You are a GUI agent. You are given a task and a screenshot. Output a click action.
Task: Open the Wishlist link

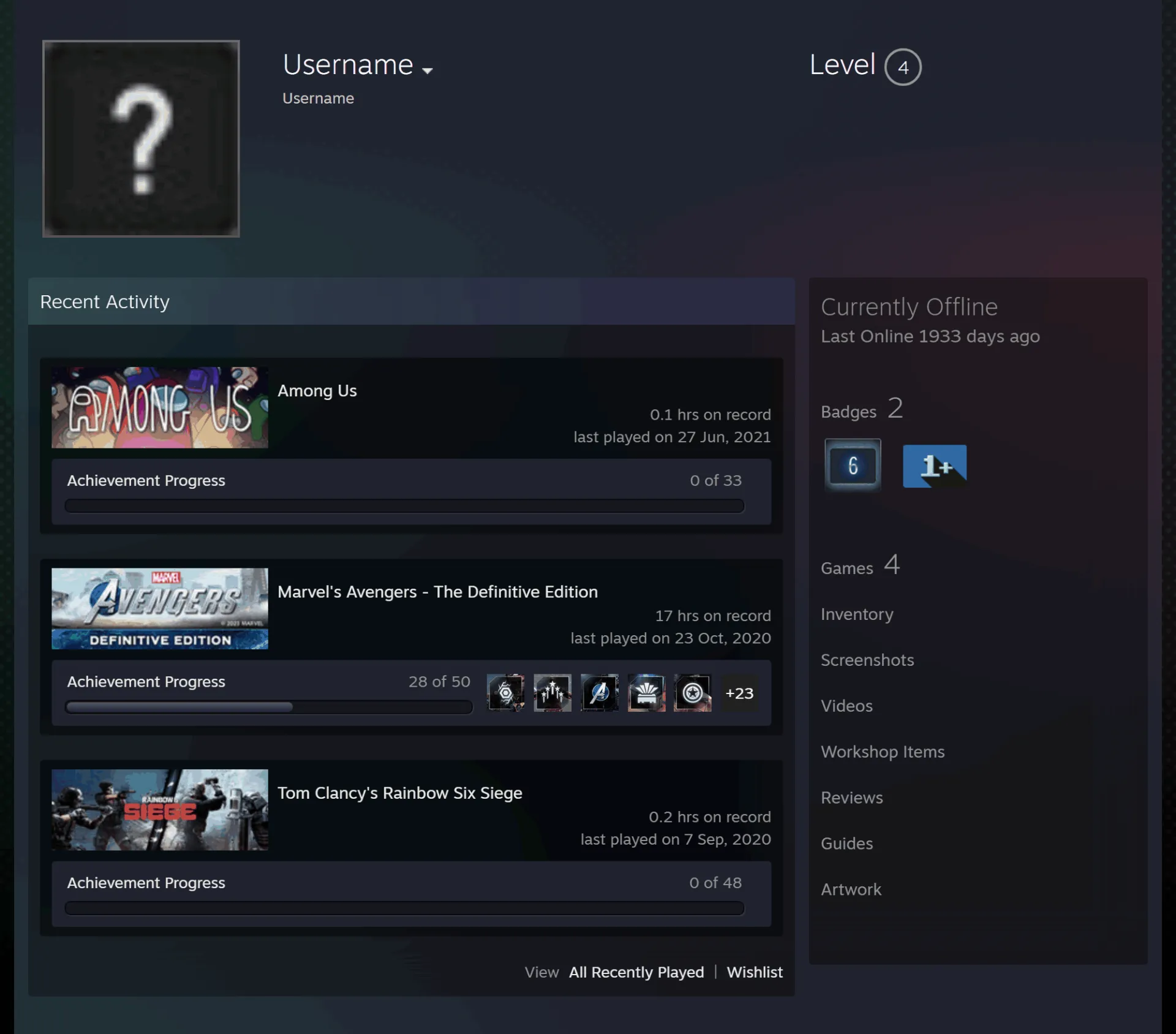[x=755, y=972]
